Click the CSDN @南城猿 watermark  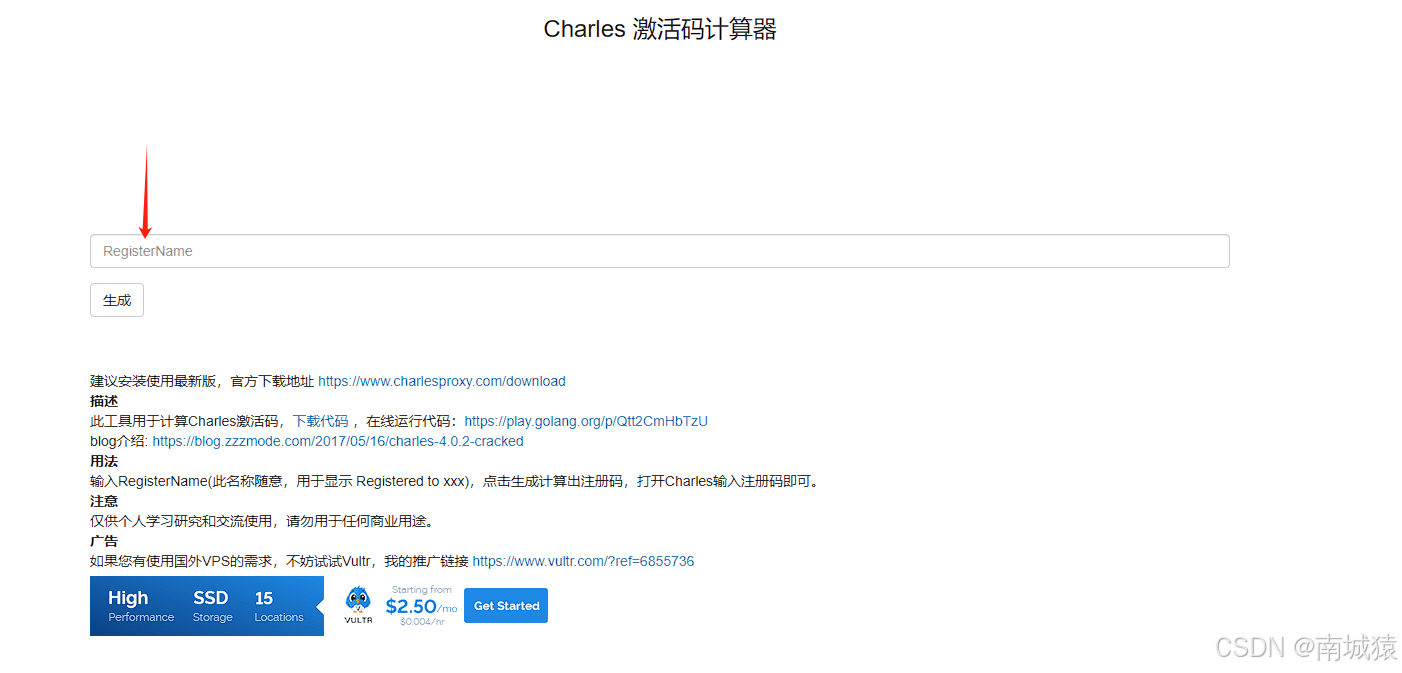pyautogui.click(x=1306, y=647)
